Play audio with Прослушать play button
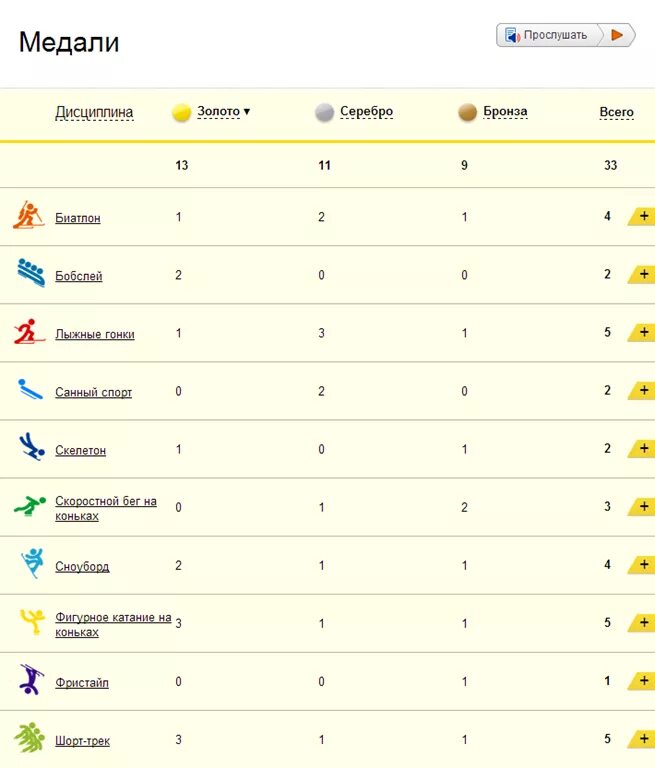Image resolution: width=655 pixels, height=768 pixels. [617, 35]
